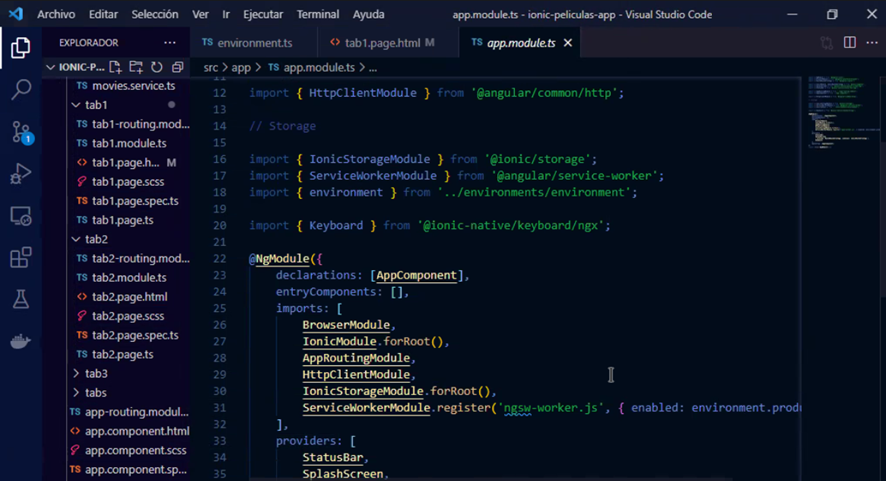Open the Ayuda menu
886x481 pixels.
[368, 14]
